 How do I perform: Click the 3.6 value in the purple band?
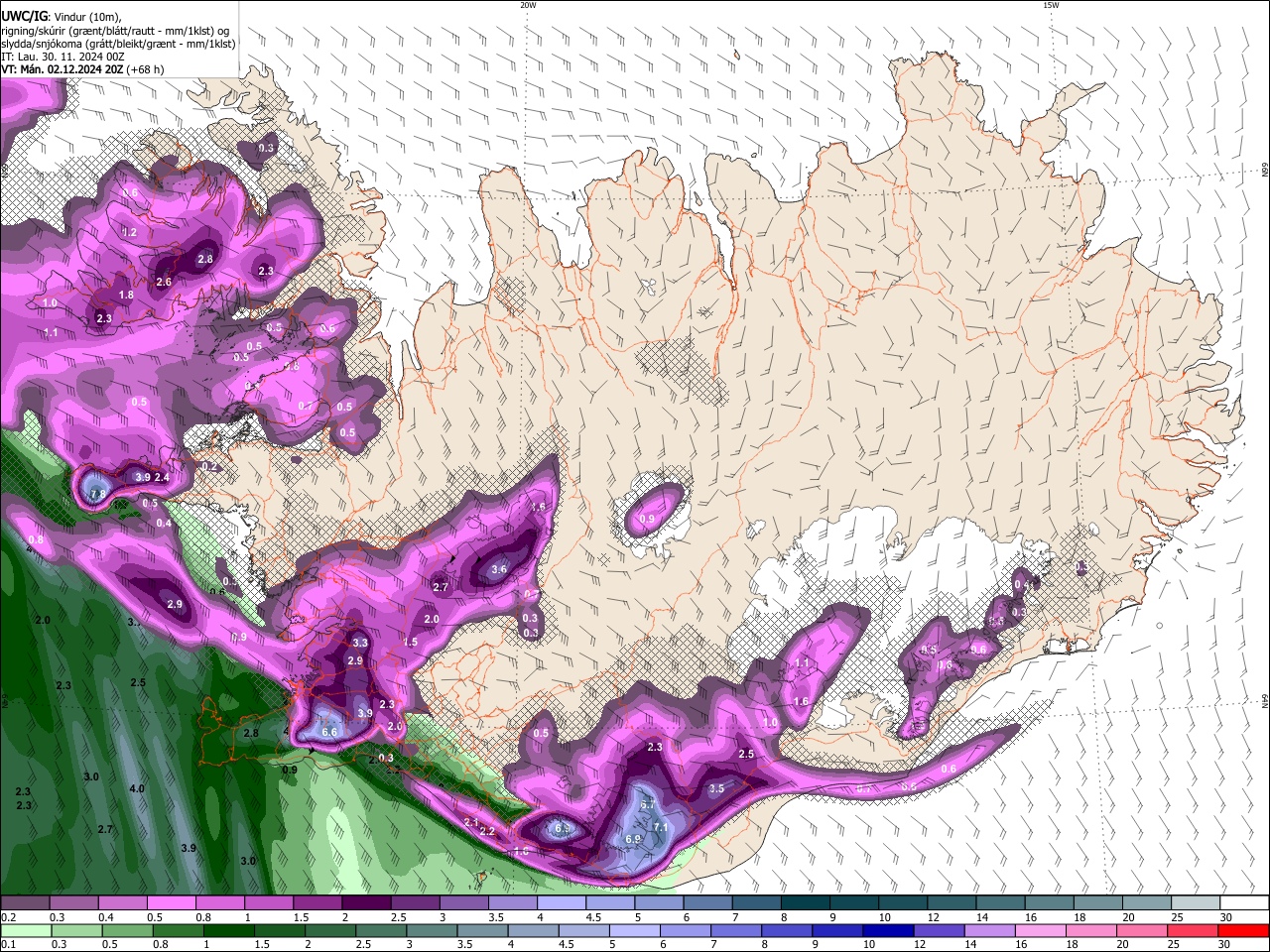499,569
